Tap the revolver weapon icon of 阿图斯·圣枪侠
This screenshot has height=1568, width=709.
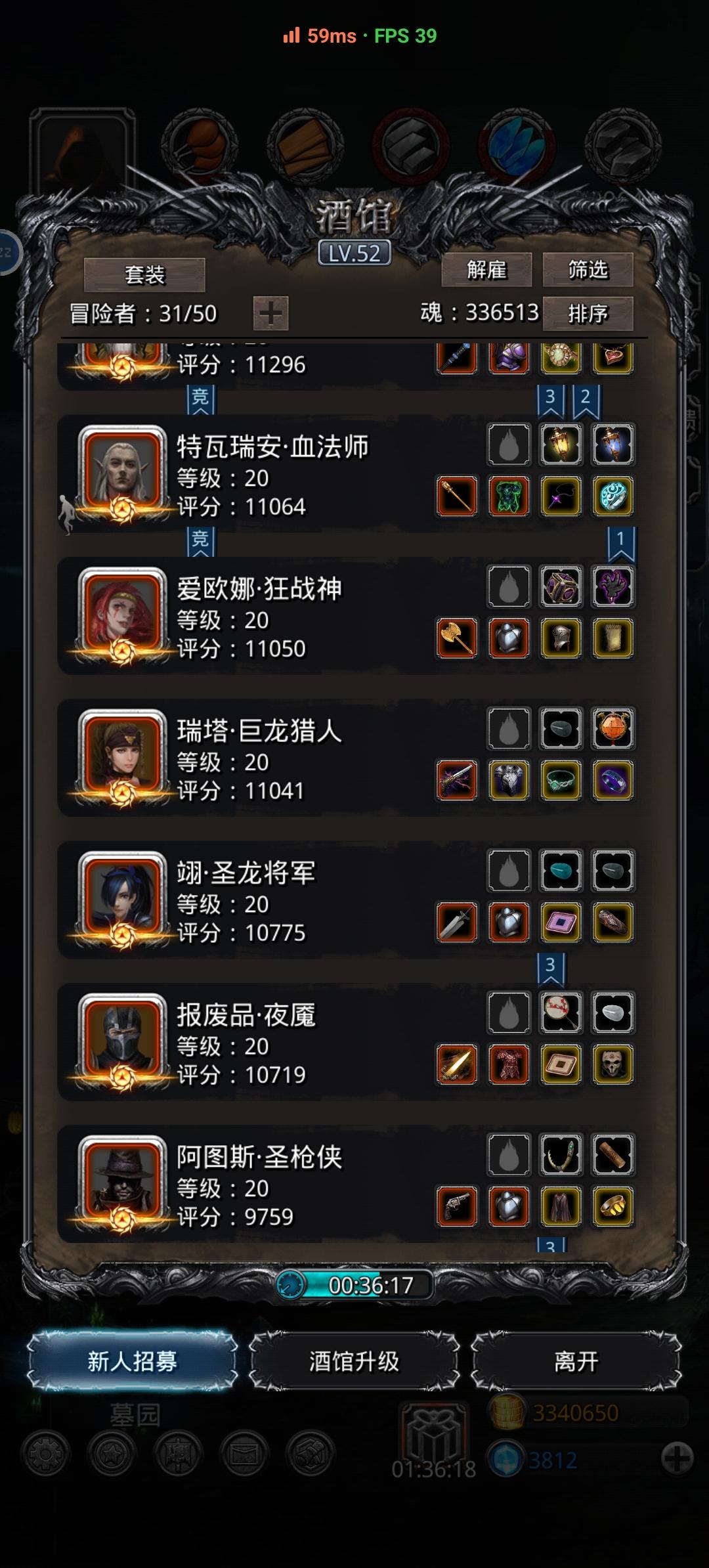457,1206
